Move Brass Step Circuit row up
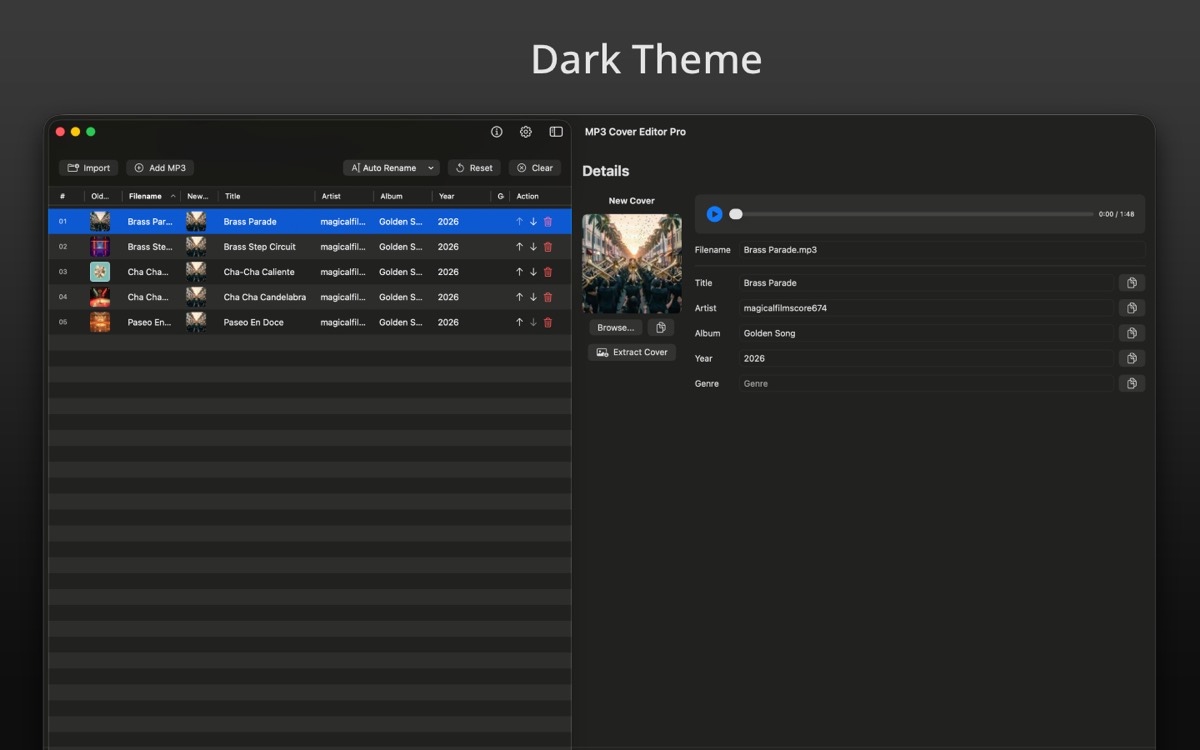The image size is (1200, 750). coord(519,247)
